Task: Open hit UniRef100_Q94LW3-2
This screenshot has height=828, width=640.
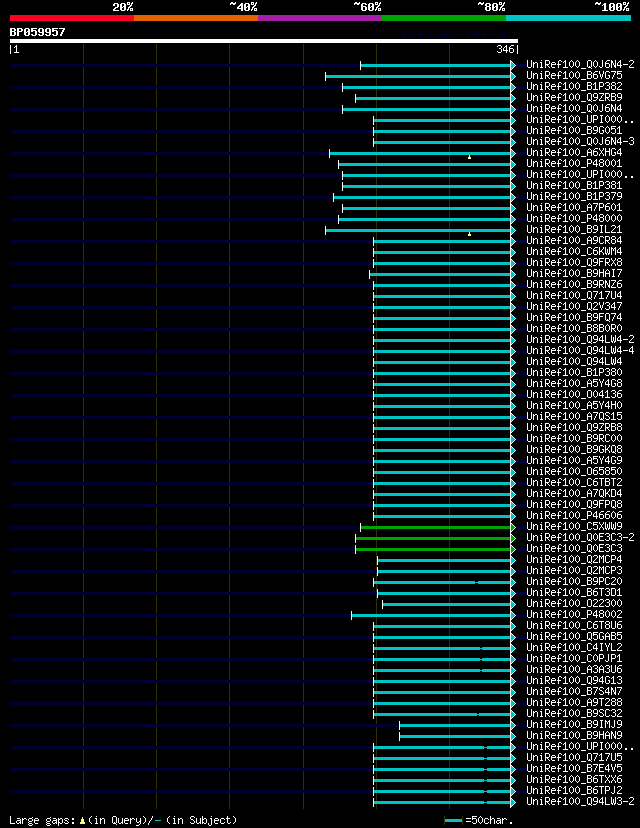Action: pyautogui.click(x=580, y=802)
